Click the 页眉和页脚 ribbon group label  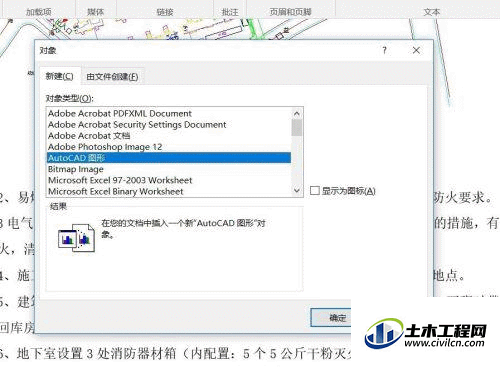290,12
